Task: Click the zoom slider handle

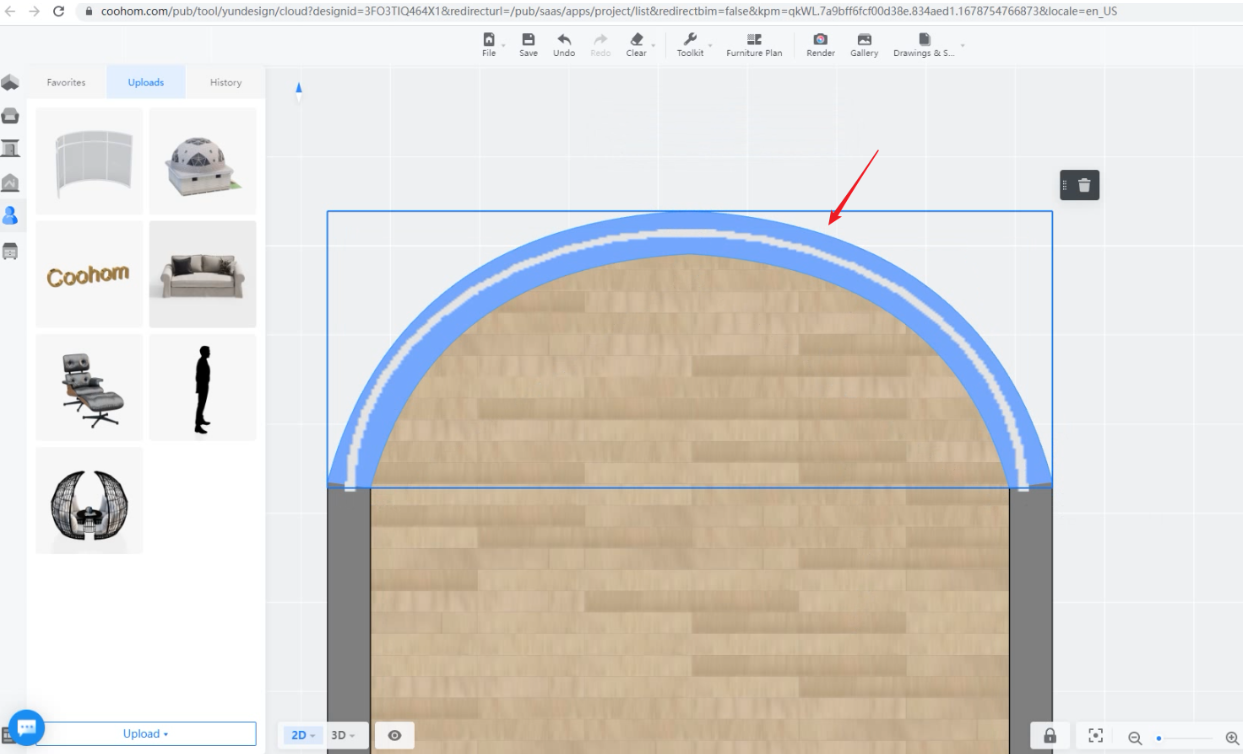Action: [x=1159, y=738]
